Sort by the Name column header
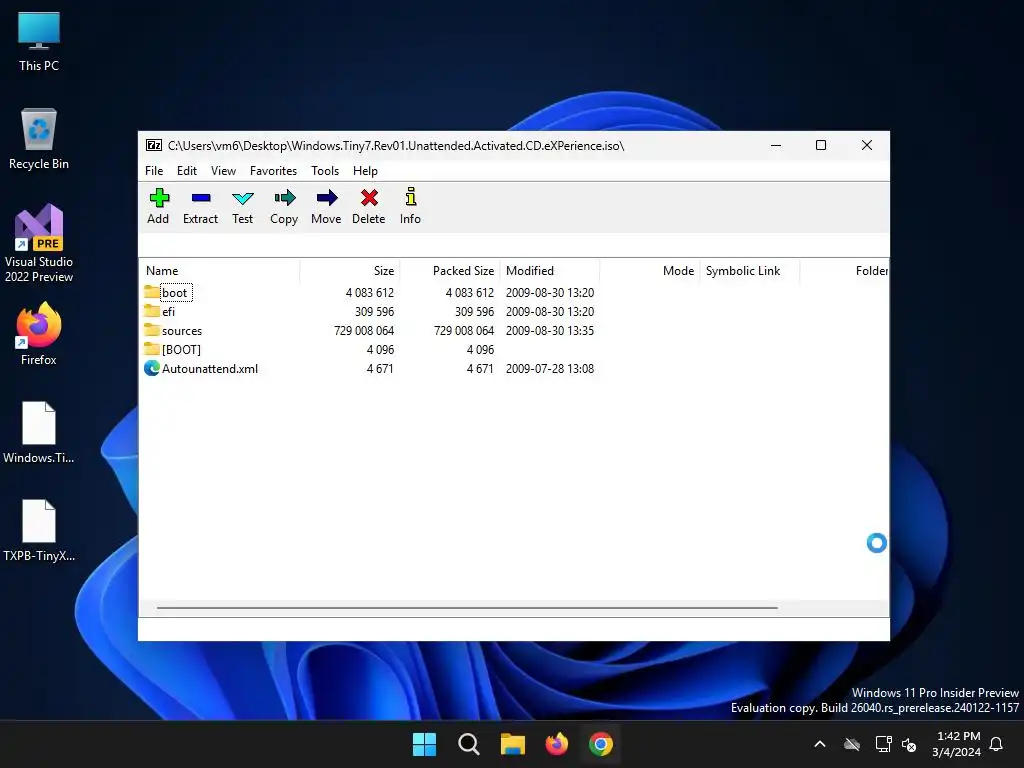Image resolution: width=1024 pixels, height=768 pixels. click(219, 270)
